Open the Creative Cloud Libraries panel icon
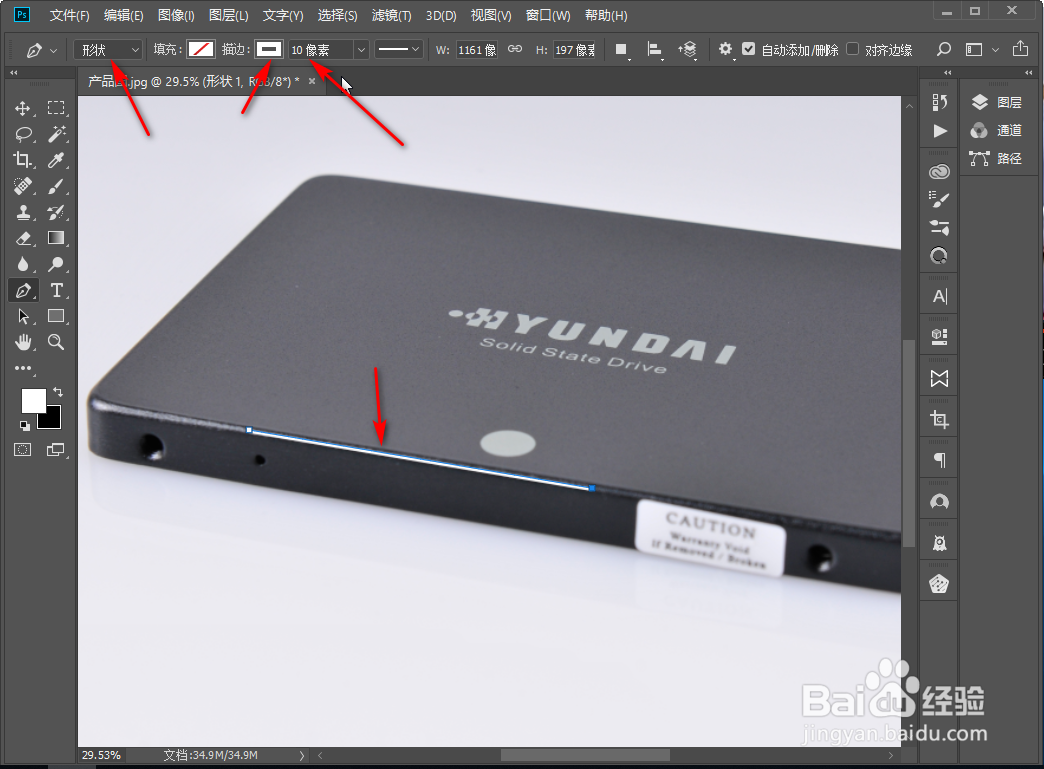Viewport: 1044px width, 769px height. click(939, 172)
